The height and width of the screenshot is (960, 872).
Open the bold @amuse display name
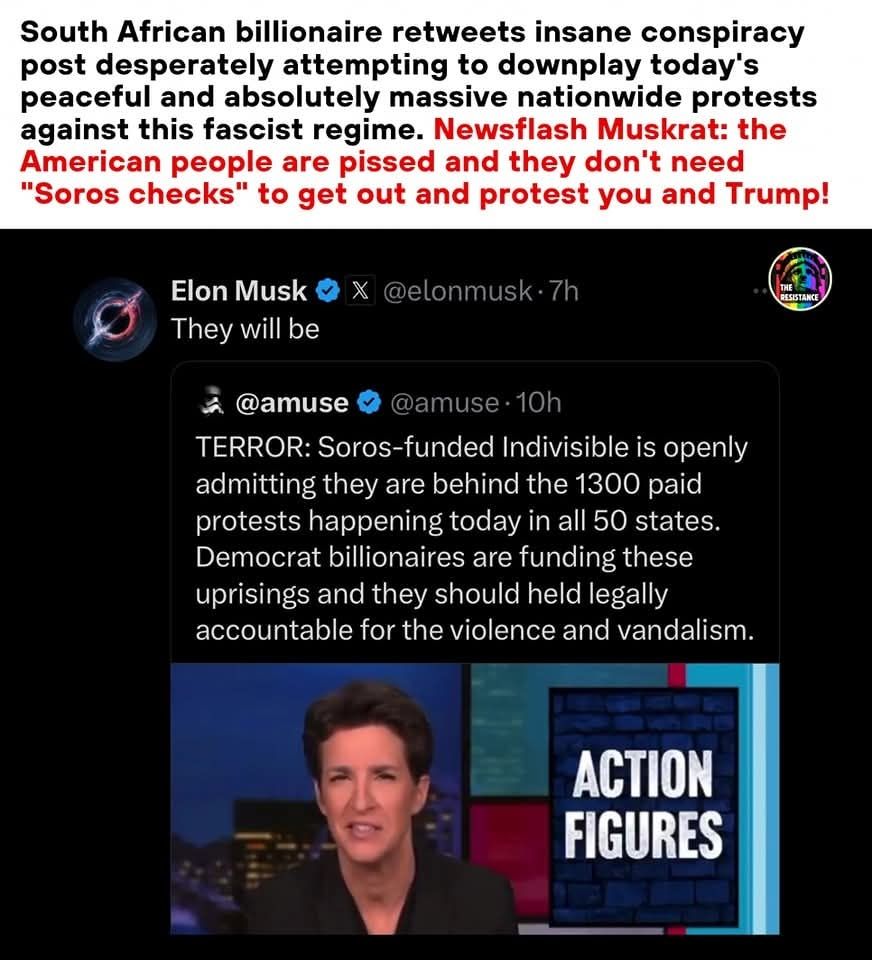tap(291, 403)
